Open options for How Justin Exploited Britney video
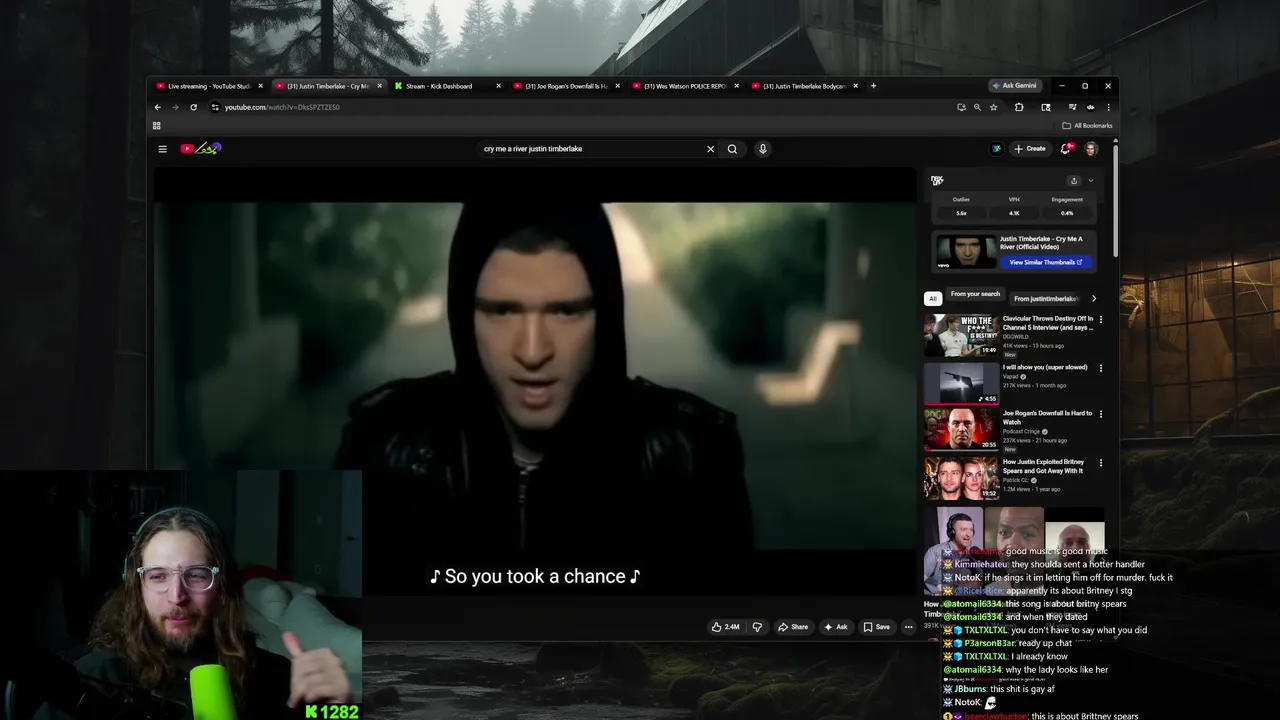 pos(1101,463)
